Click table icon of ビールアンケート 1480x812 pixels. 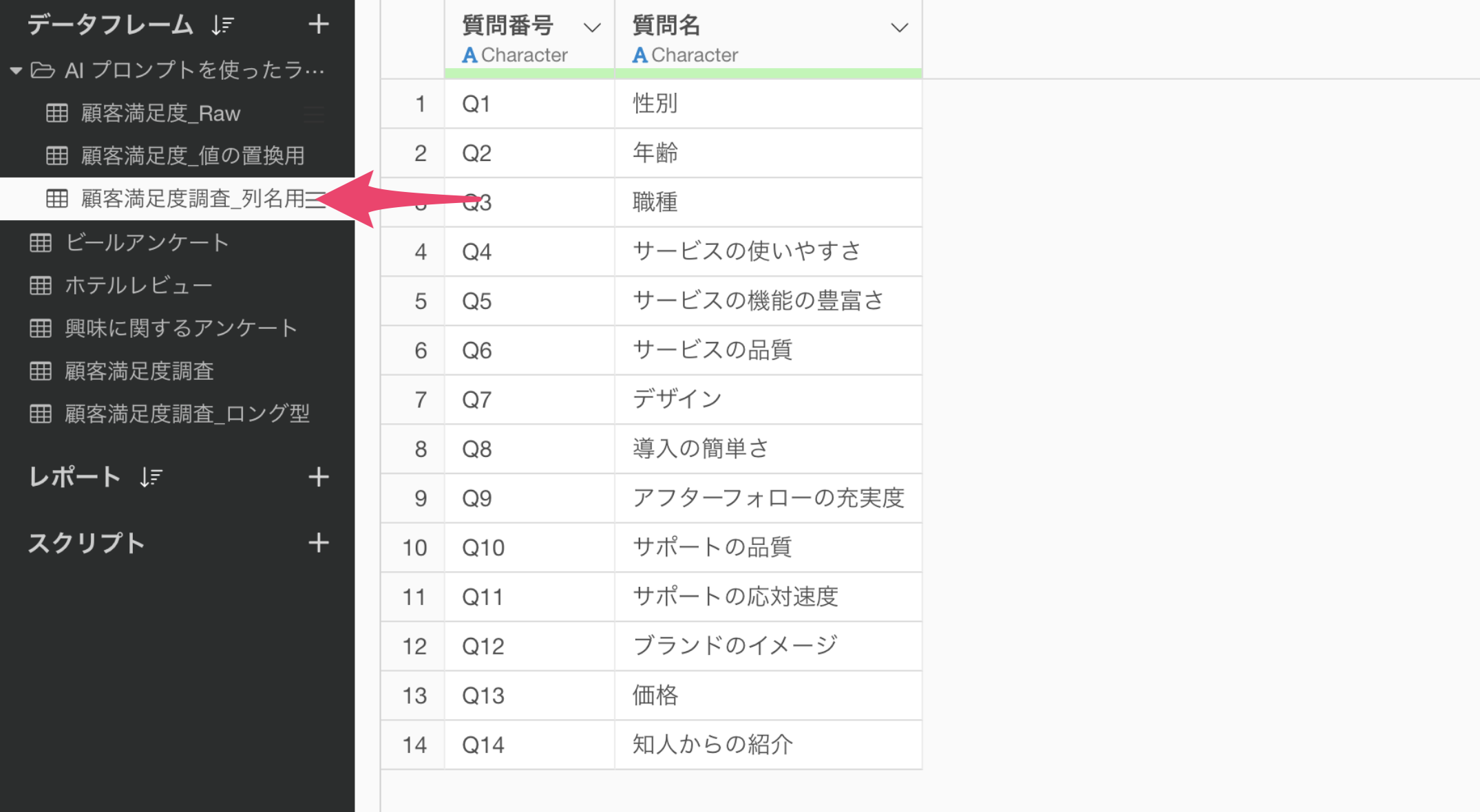click(41, 243)
